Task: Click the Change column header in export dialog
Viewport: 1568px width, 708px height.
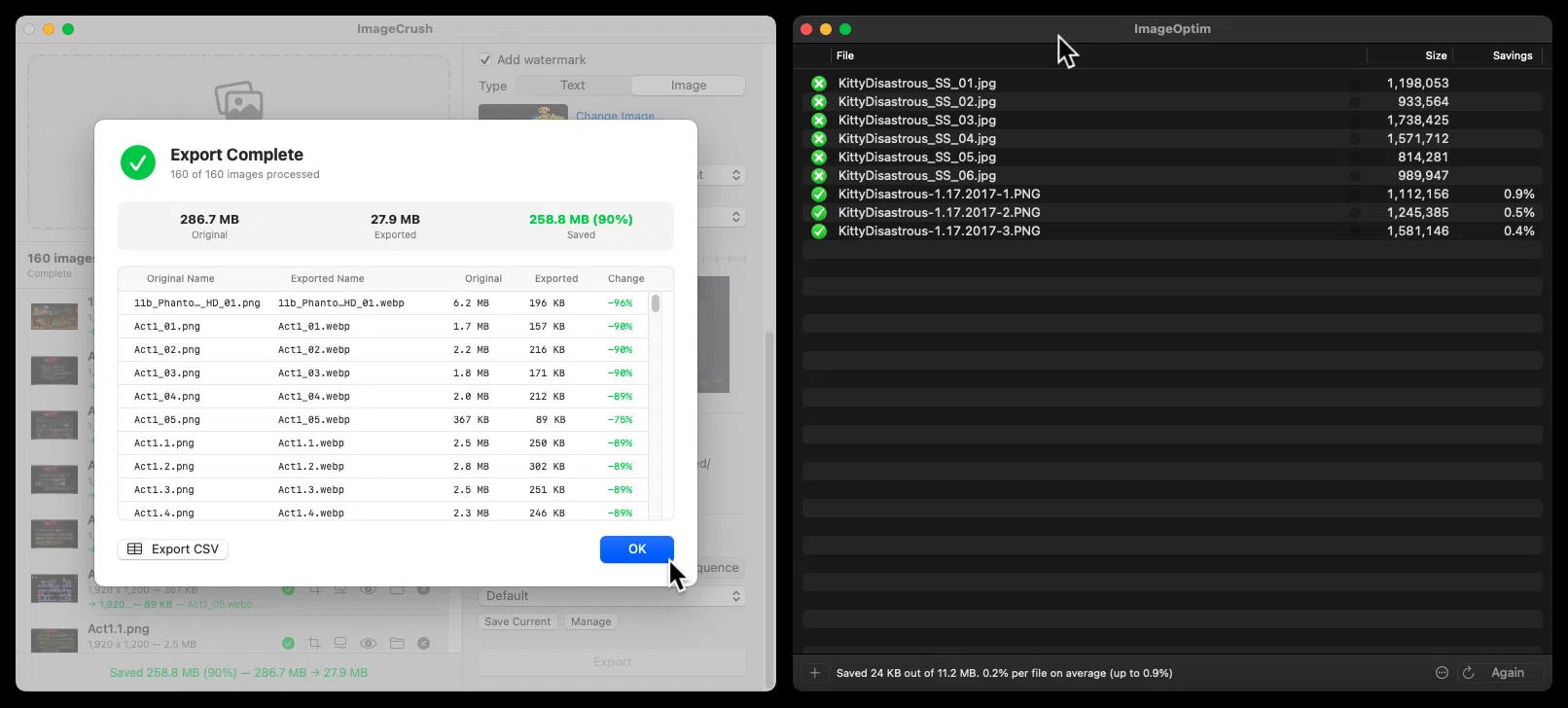Action: [x=626, y=279]
